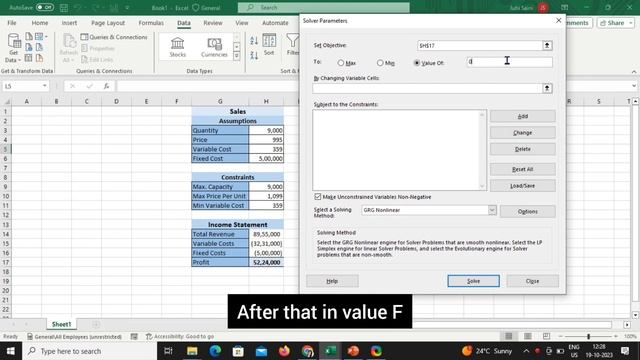Click the Sort dialog icon in ribbon
The height and width of the screenshot is (360, 640).
[269, 41]
